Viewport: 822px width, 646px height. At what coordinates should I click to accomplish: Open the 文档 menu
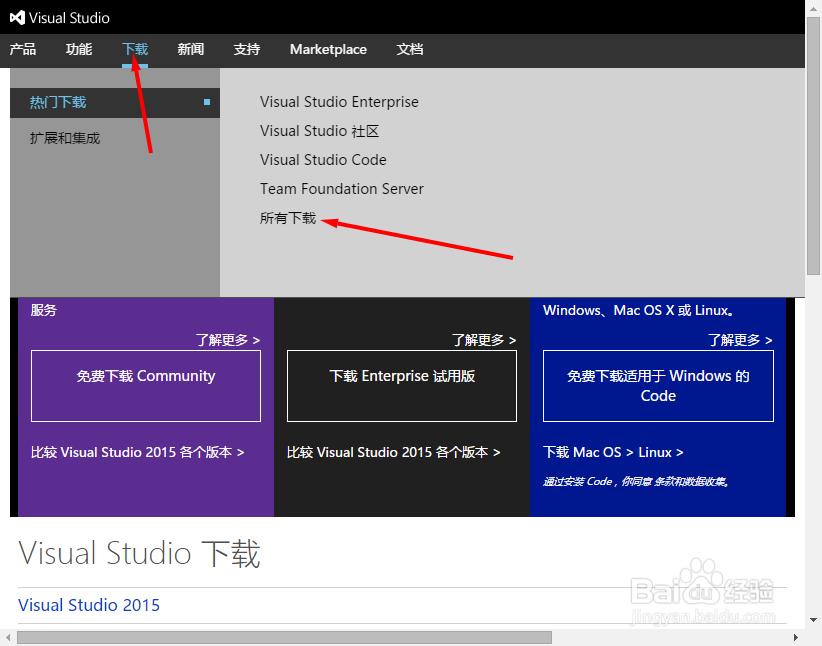pos(410,49)
